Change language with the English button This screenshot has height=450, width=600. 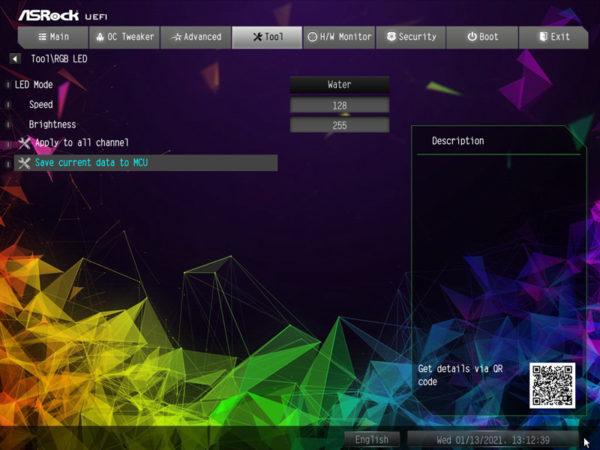372,439
